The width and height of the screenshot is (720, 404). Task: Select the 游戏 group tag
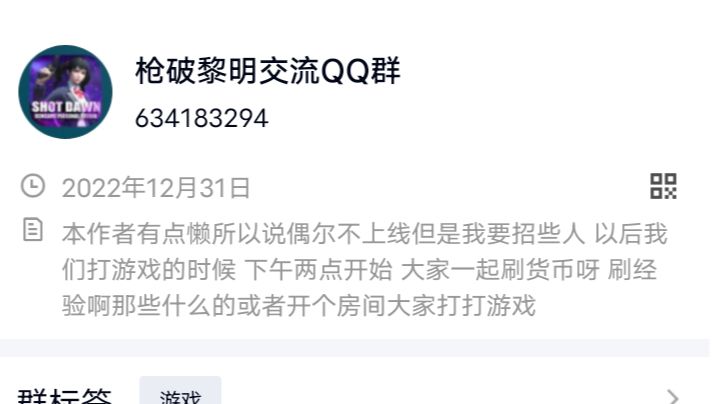[x=180, y=391]
